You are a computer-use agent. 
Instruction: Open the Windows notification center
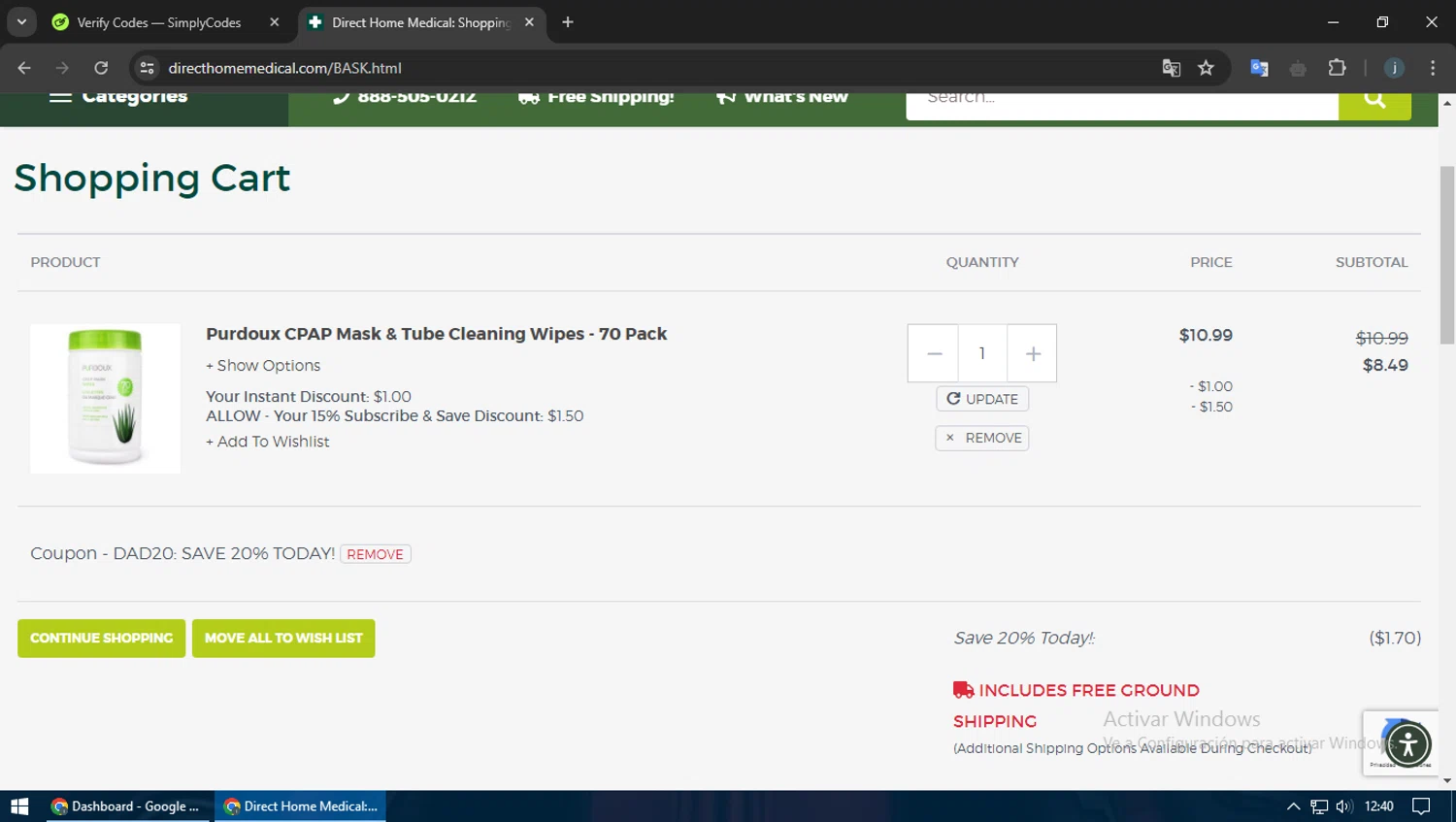[x=1421, y=806]
